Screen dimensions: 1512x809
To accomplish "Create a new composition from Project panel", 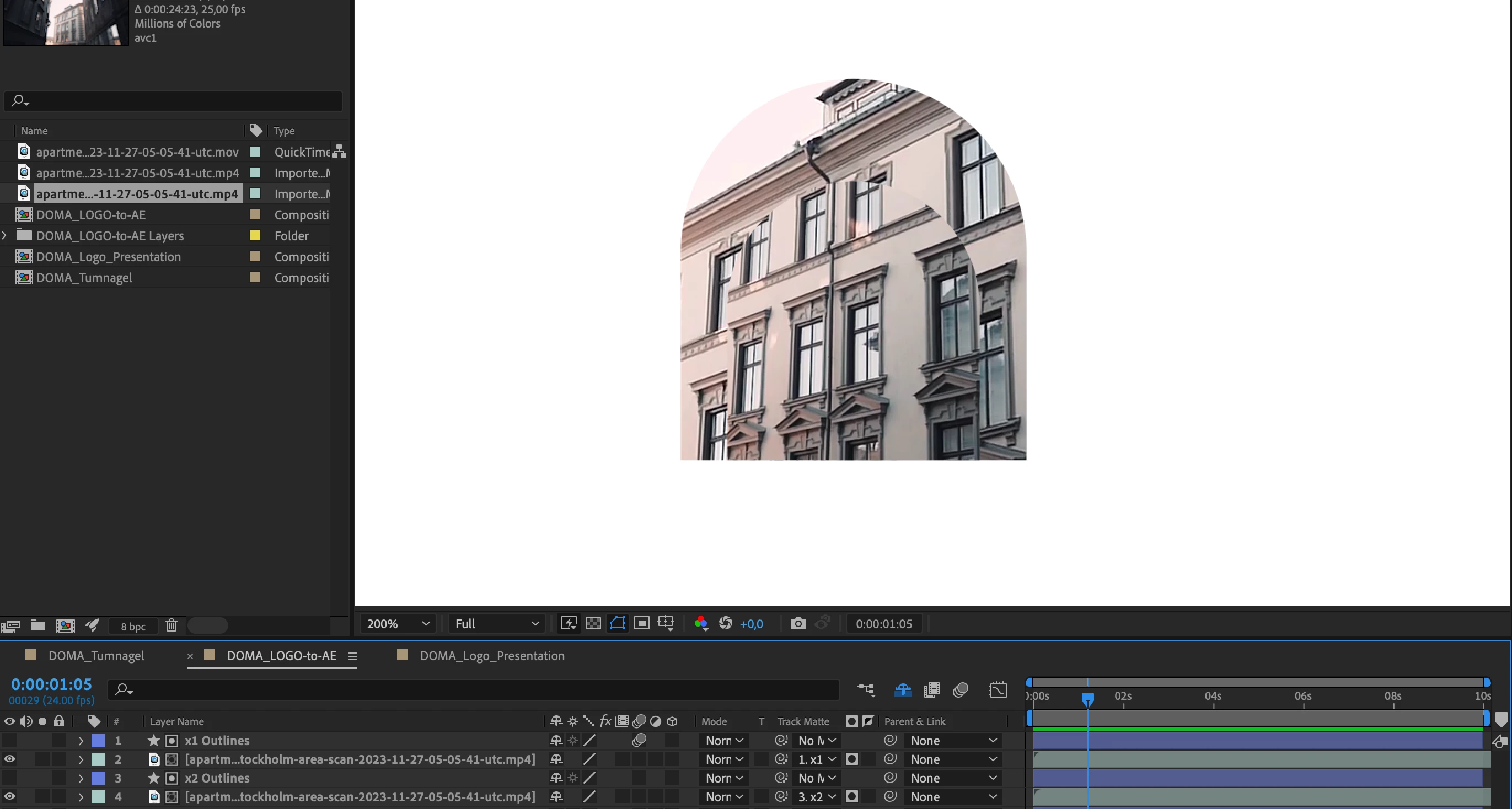I will (x=65, y=625).
